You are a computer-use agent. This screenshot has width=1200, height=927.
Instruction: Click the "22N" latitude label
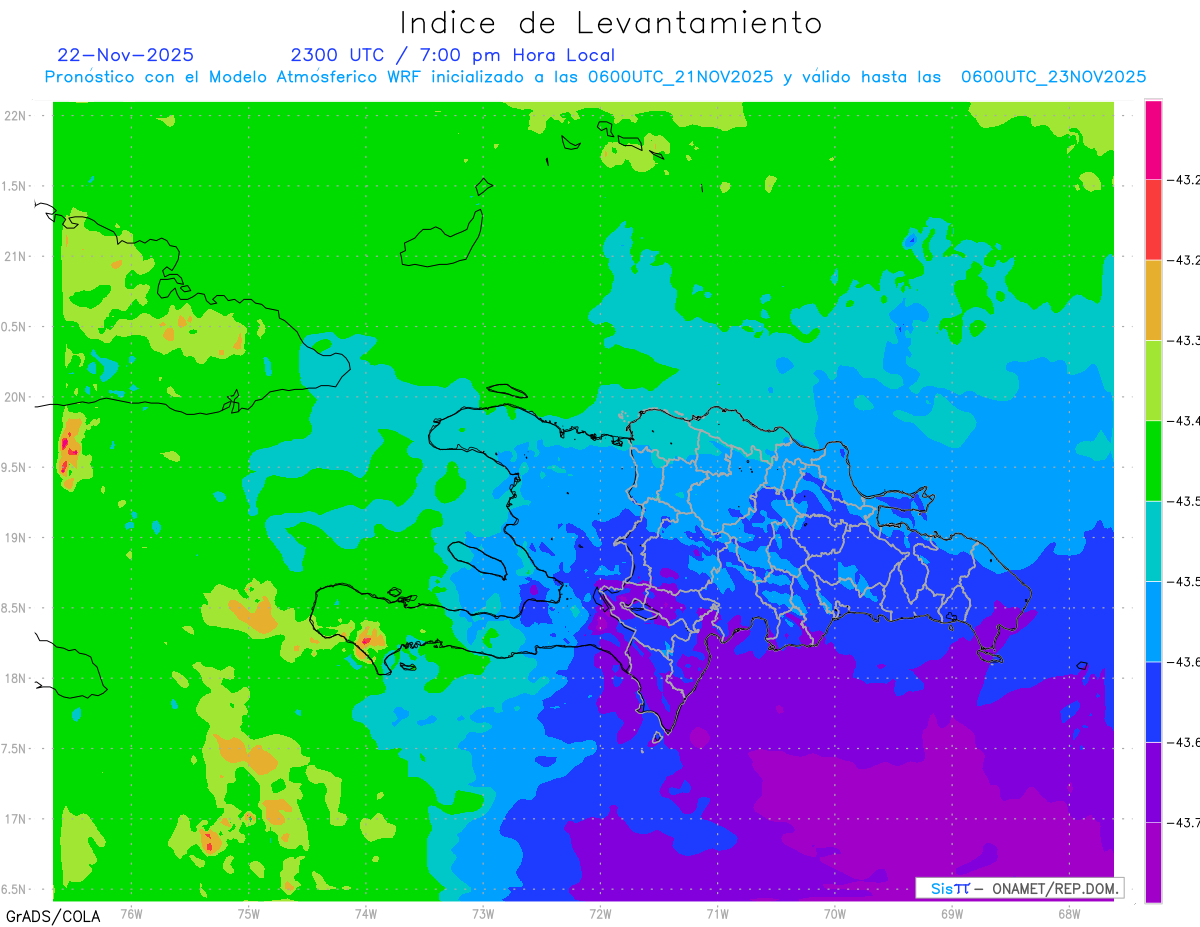point(16,115)
